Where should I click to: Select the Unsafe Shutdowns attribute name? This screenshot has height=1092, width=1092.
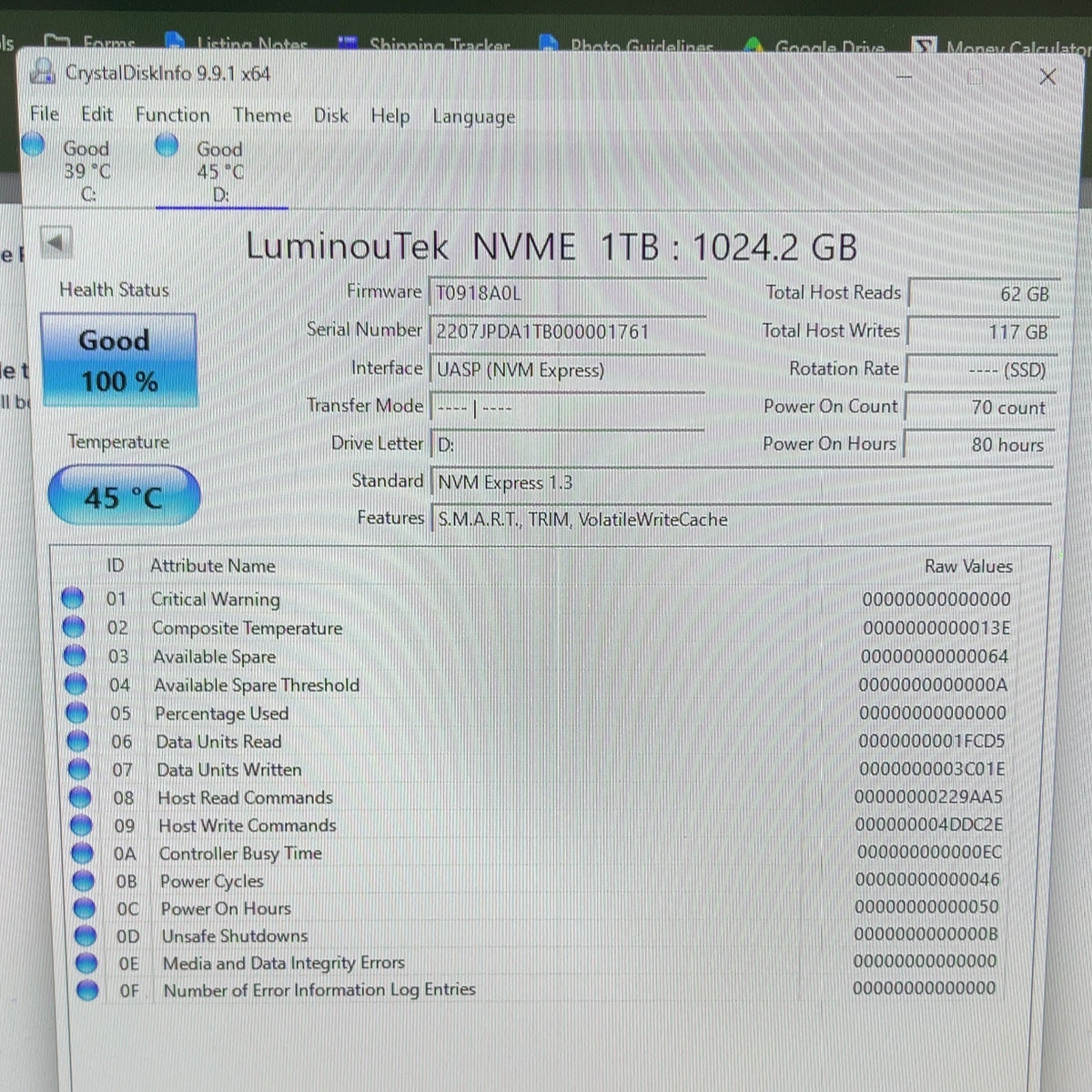[235, 935]
